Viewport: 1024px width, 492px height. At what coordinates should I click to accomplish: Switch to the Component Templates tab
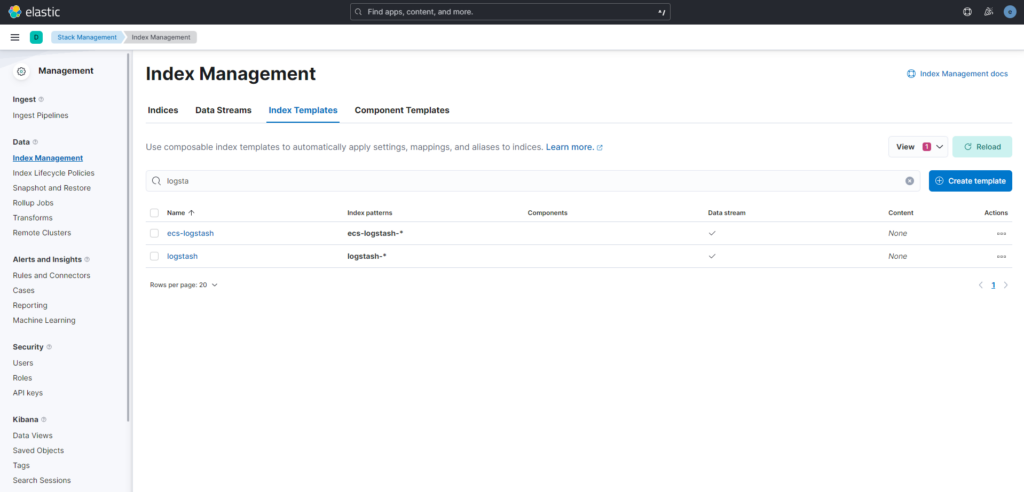[402, 110]
